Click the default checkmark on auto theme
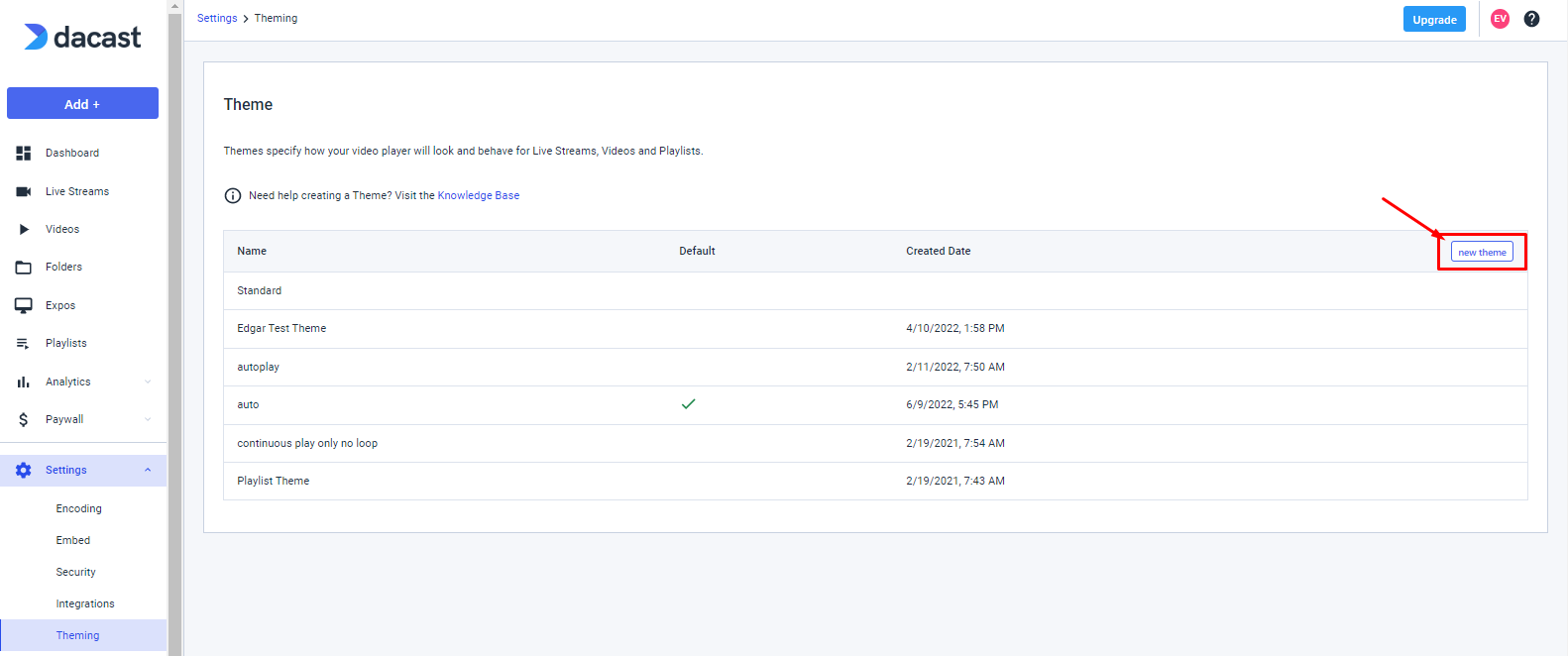The height and width of the screenshot is (656, 1568). 688,404
